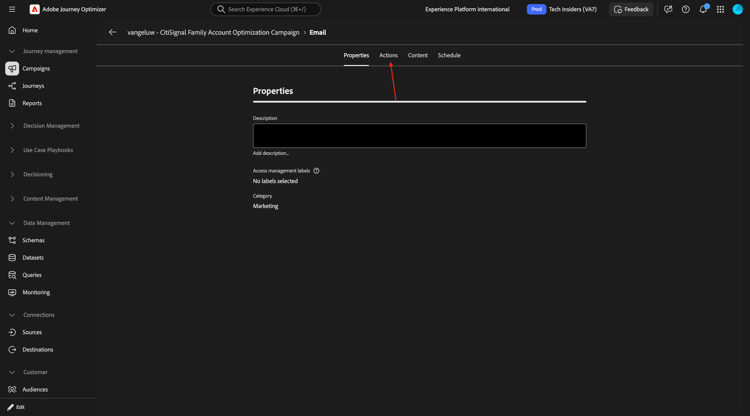750x416 pixels.
Task: Click the No labels selected text
Action: tap(276, 181)
